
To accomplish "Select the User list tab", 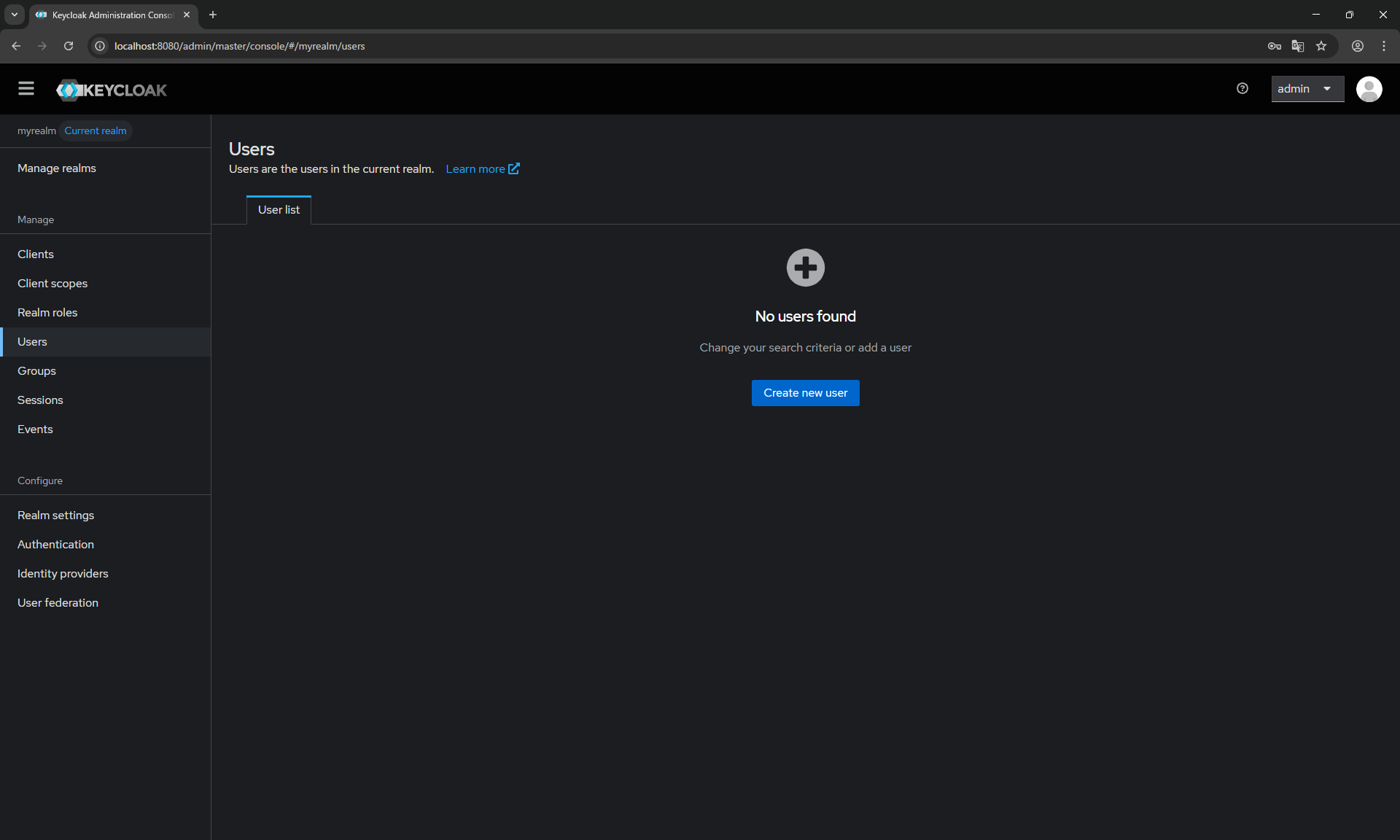I will [279, 210].
